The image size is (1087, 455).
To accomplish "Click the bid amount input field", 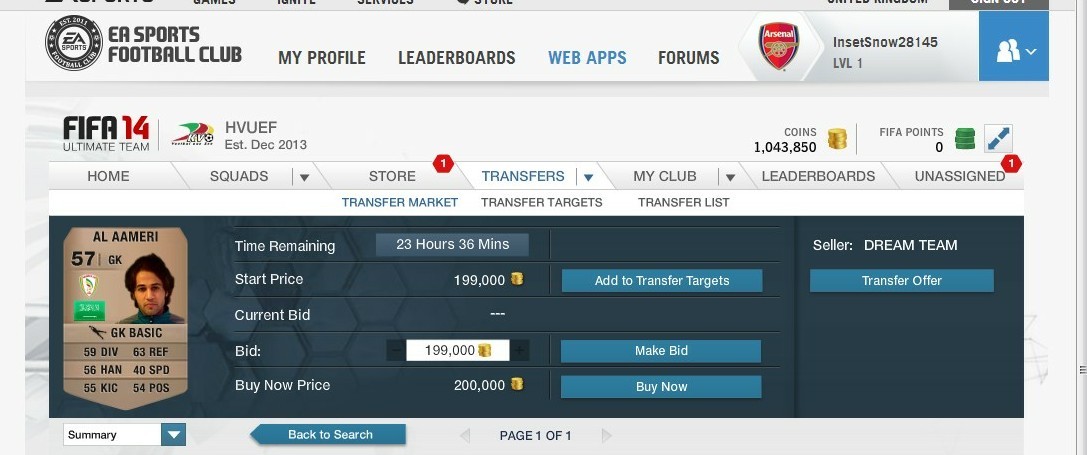I will [458, 350].
